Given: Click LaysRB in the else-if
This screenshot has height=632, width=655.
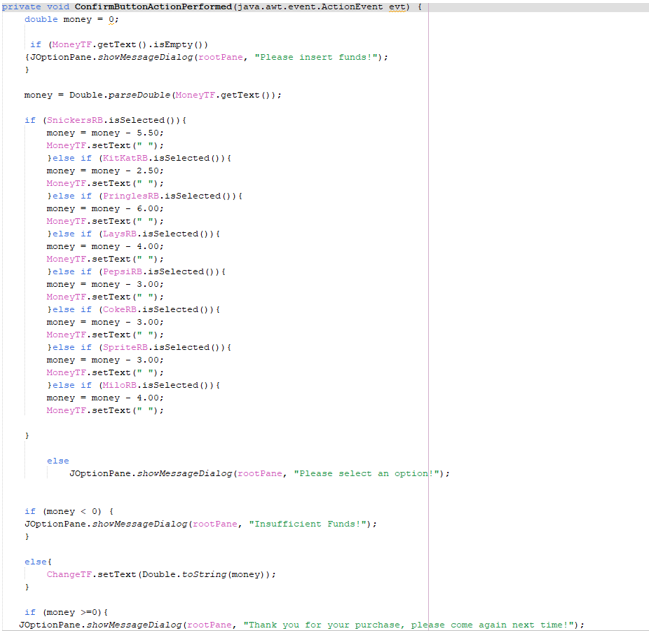Looking at the screenshot, I should click(119, 234).
